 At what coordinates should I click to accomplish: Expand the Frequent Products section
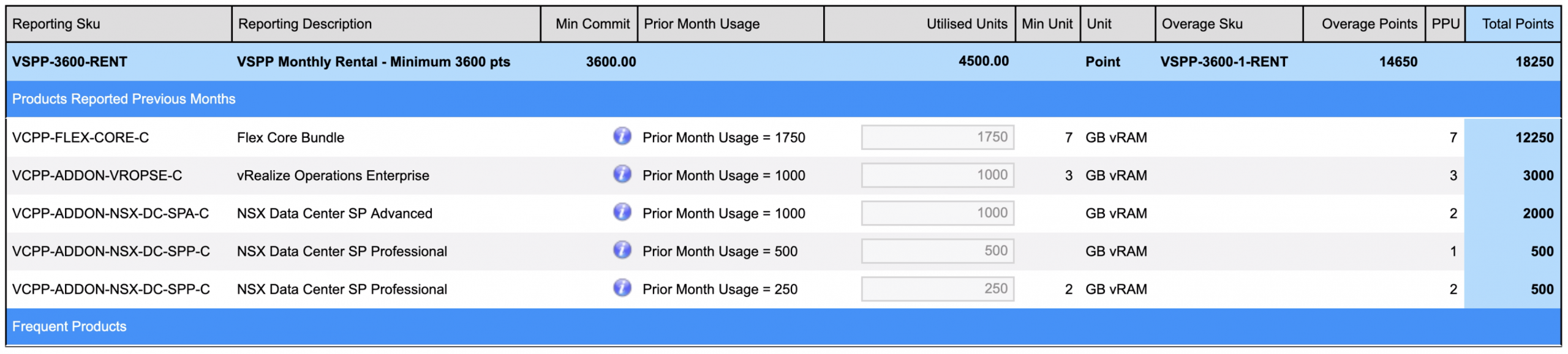(x=69, y=326)
